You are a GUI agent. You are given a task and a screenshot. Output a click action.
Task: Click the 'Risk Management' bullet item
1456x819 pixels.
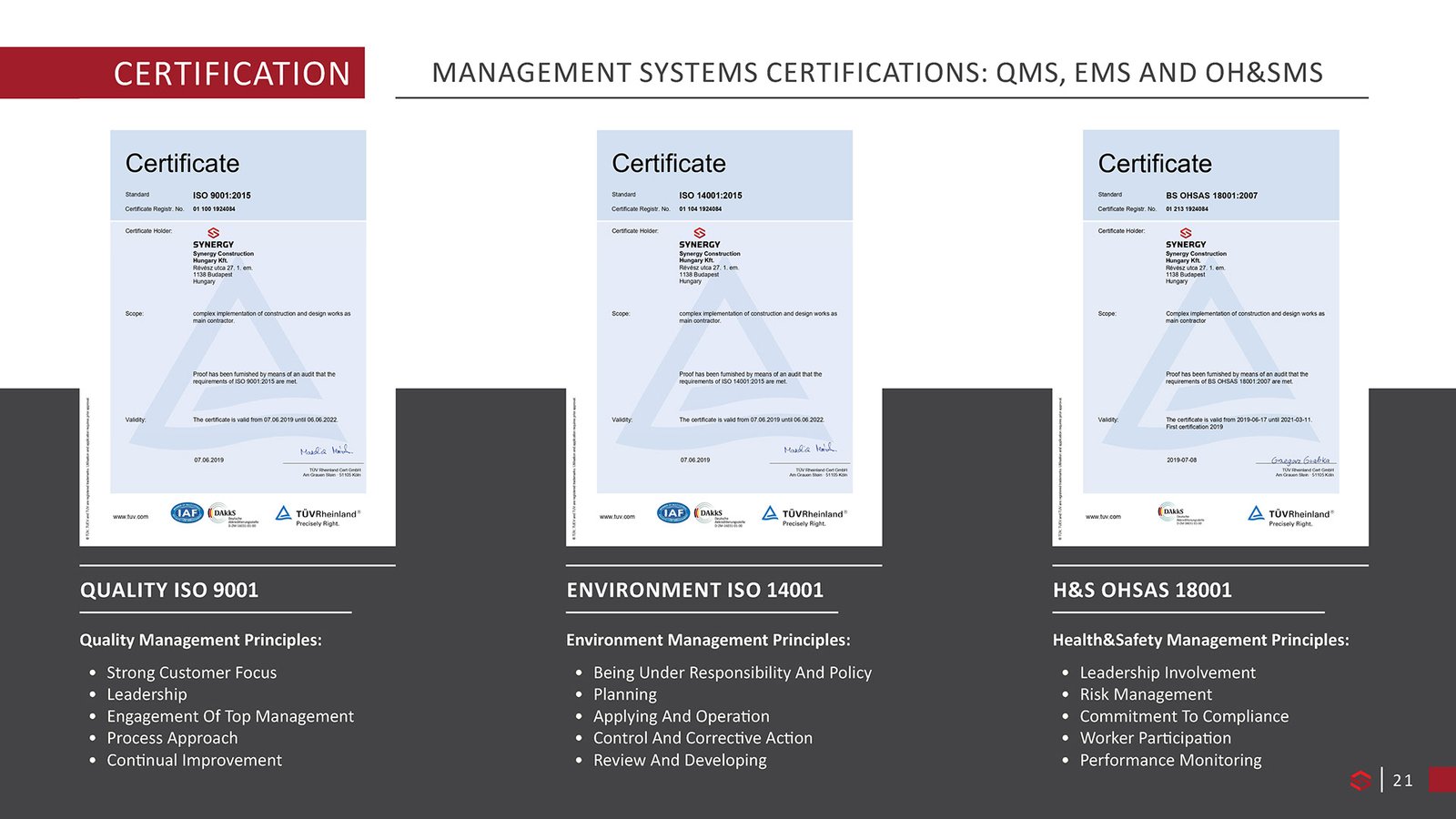[1146, 694]
